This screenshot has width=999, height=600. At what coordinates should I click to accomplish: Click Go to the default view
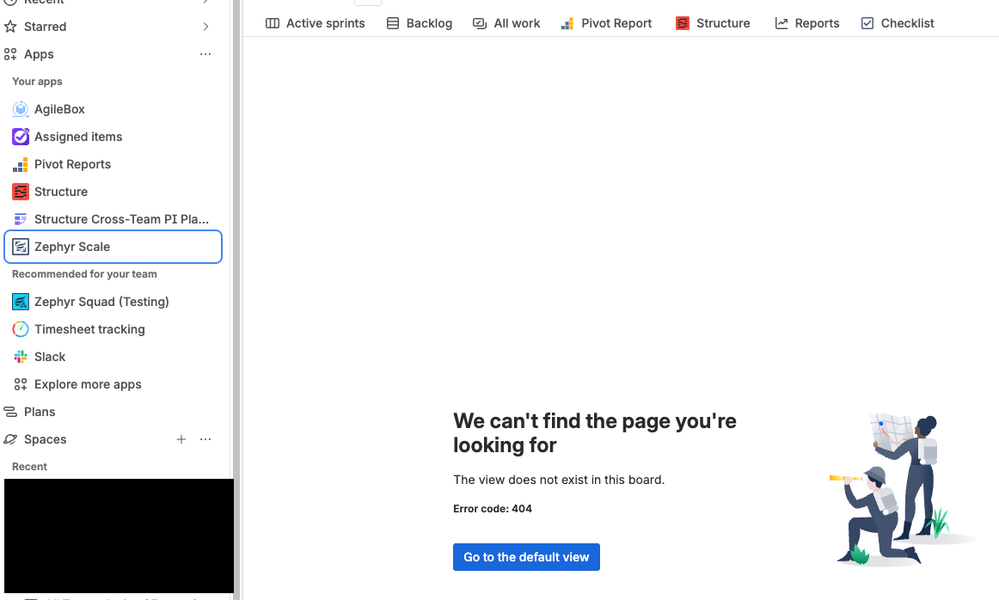526,557
